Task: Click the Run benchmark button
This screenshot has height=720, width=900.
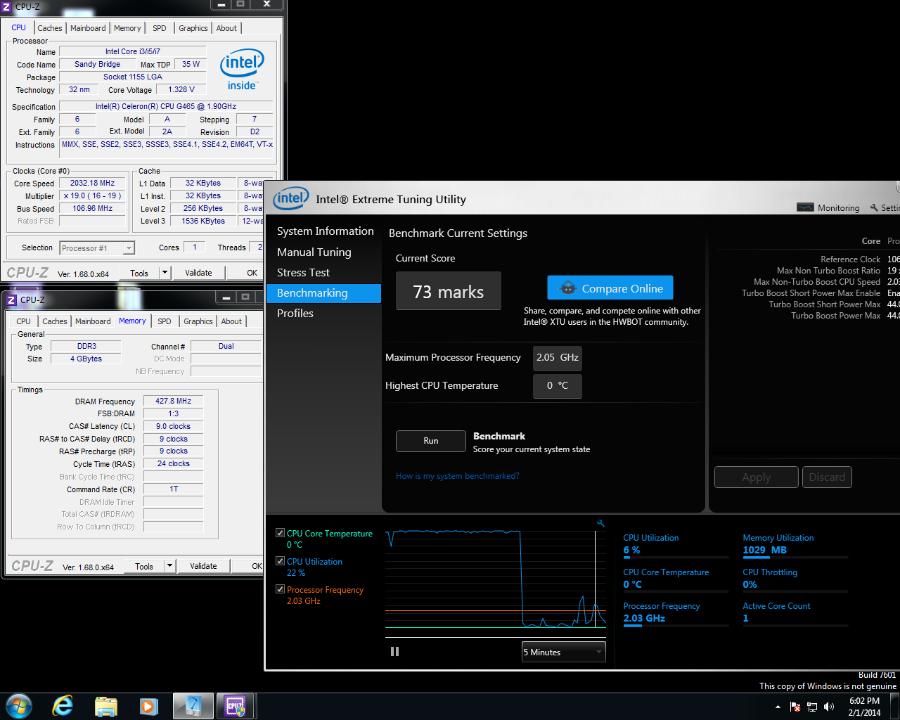Action: (x=430, y=440)
